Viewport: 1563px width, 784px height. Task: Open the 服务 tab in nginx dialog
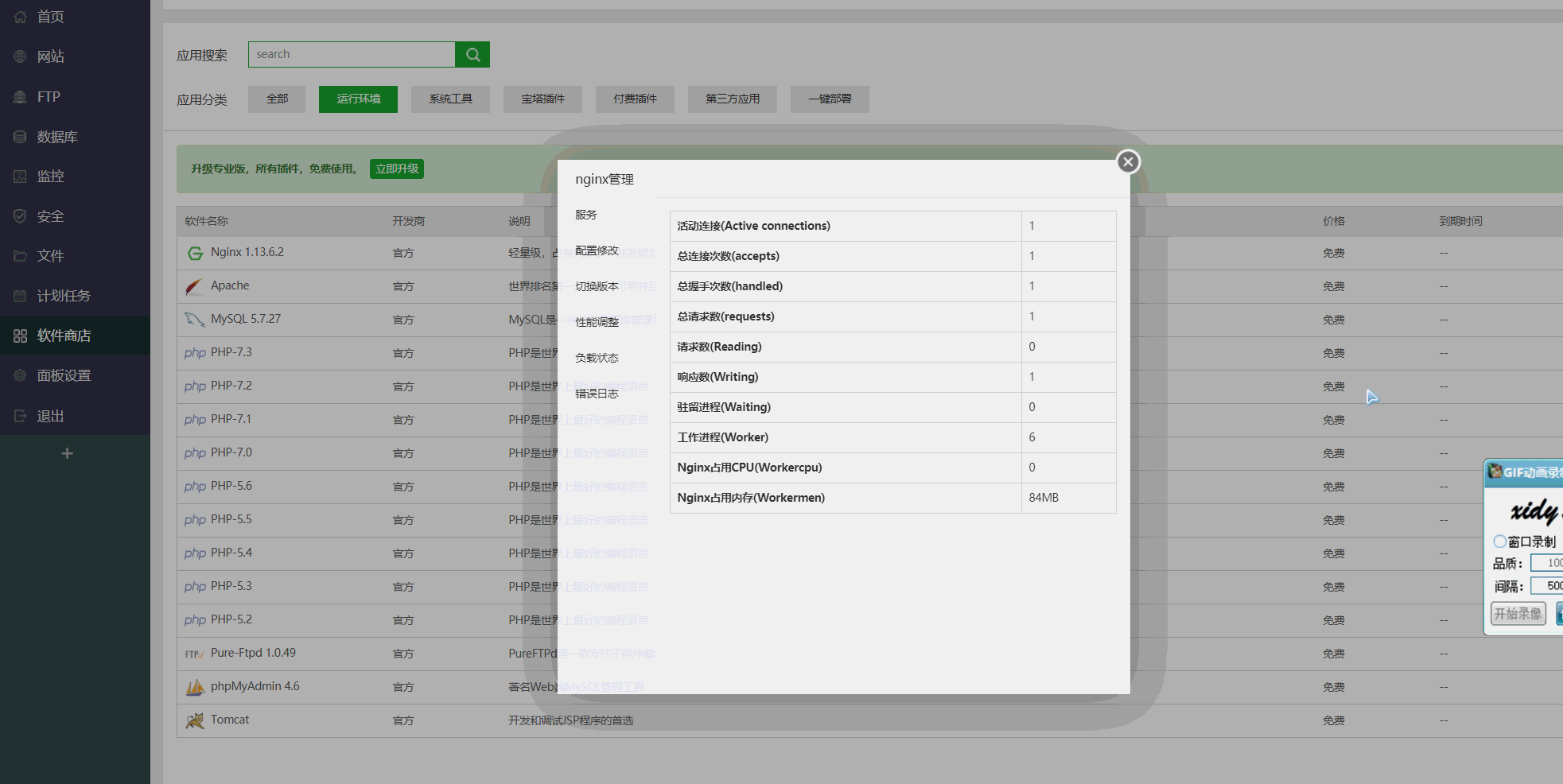(x=586, y=215)
